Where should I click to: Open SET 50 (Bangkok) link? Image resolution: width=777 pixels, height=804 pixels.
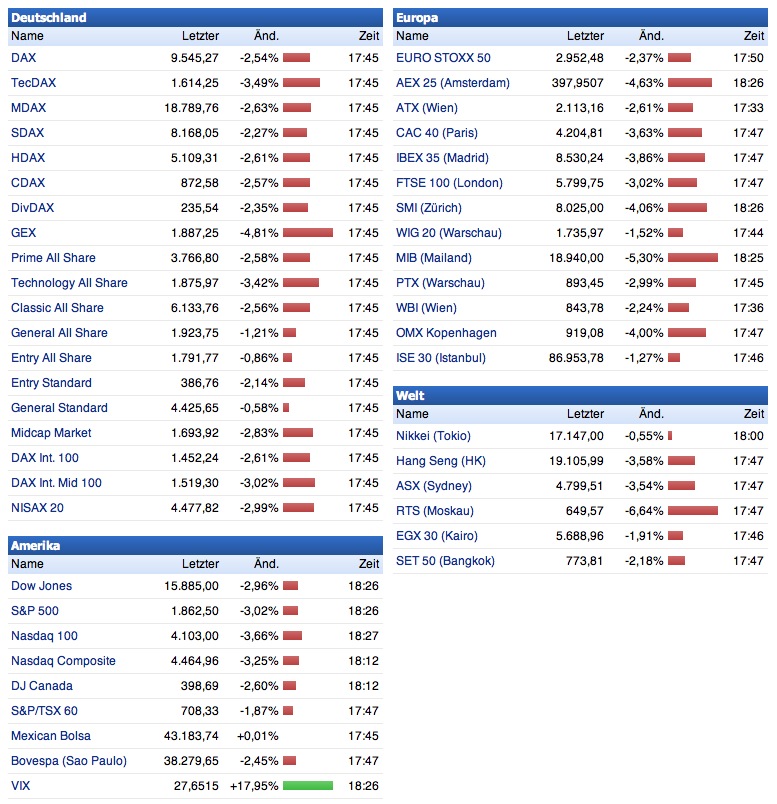click(445, 561)
